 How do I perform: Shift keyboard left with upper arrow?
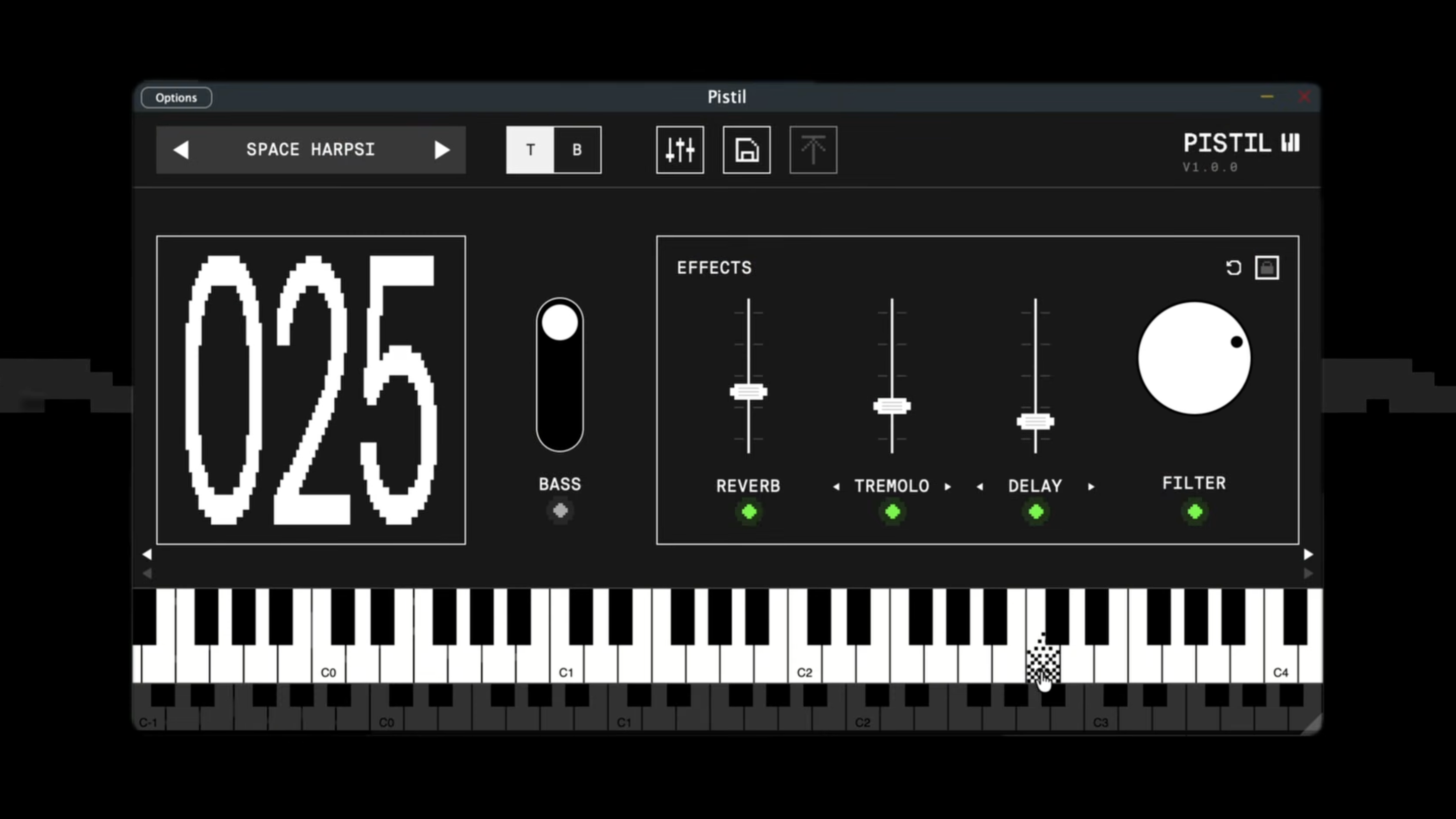pos(147,555)
